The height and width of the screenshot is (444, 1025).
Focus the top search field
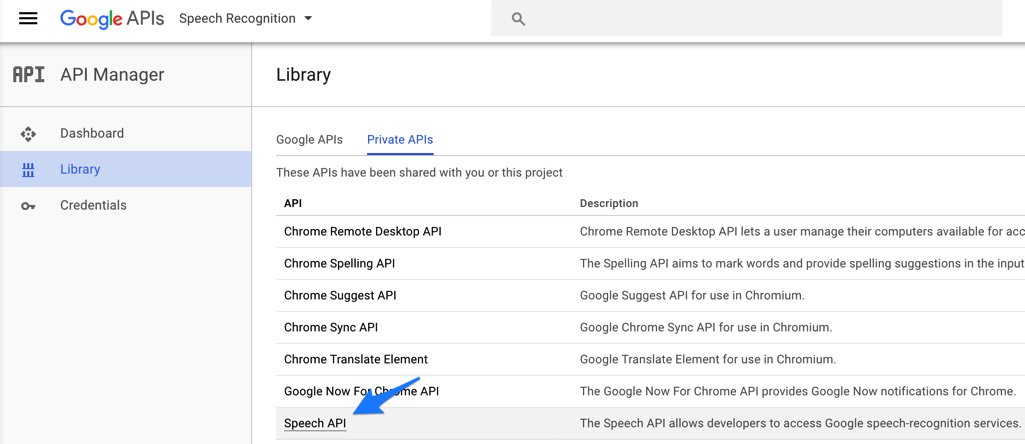(747, 18)
